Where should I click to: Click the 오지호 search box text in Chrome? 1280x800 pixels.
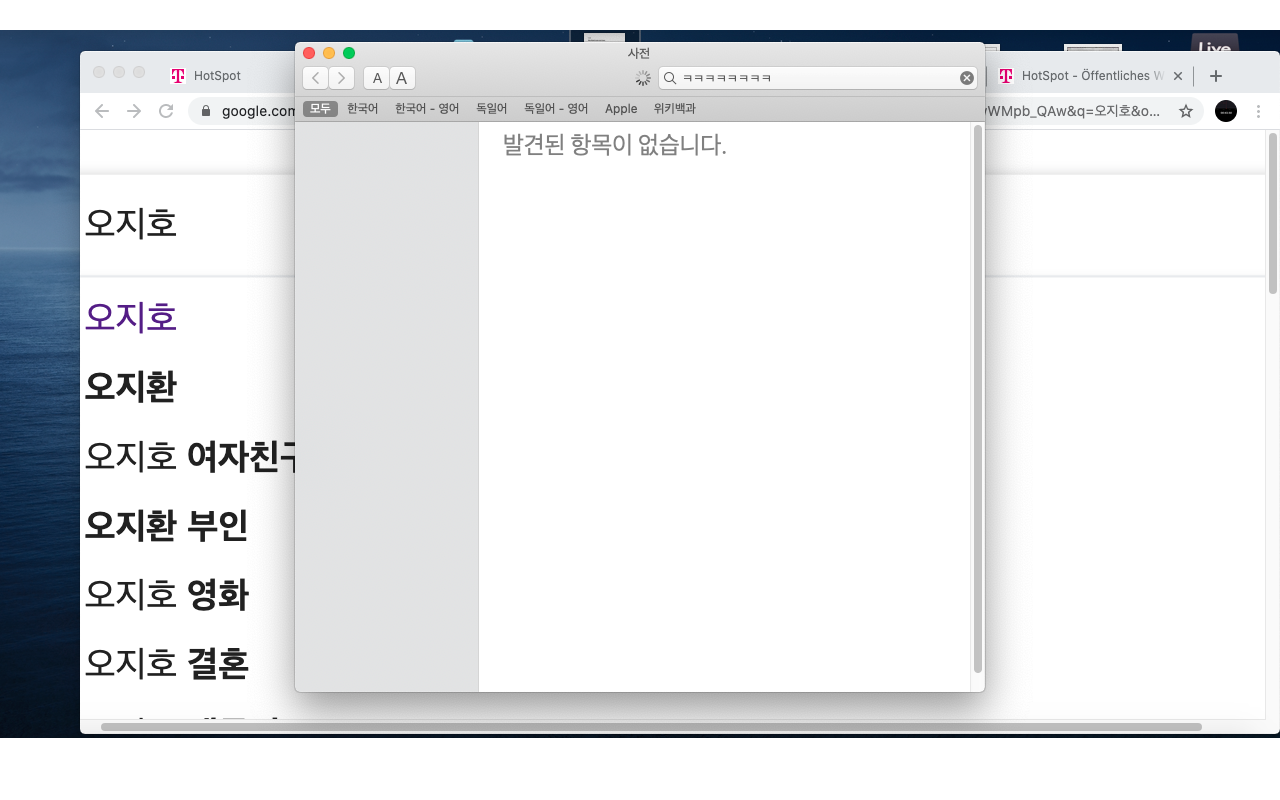pyautogui.click(x=131, y=223)
